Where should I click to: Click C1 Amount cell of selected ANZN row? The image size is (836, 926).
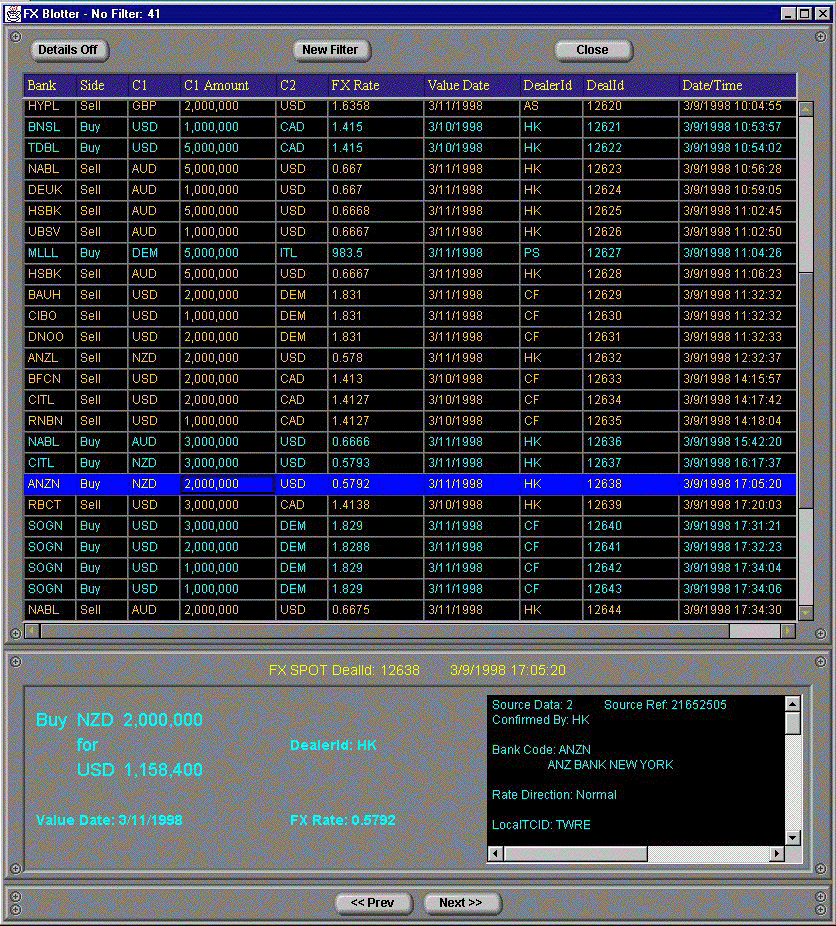pyautogui.click(x=227, y=484)
